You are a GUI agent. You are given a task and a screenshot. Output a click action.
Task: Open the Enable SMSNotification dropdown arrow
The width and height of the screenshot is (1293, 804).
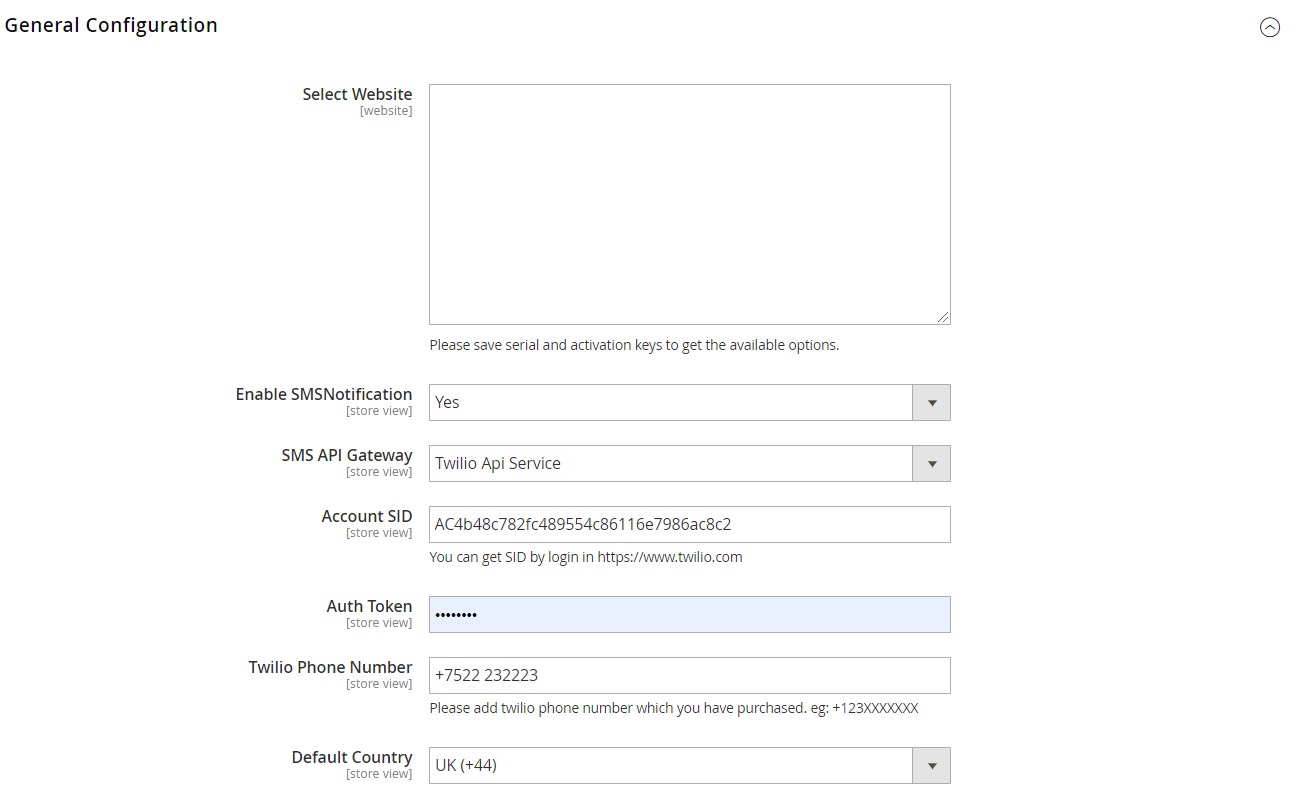(x=931, y=403)
